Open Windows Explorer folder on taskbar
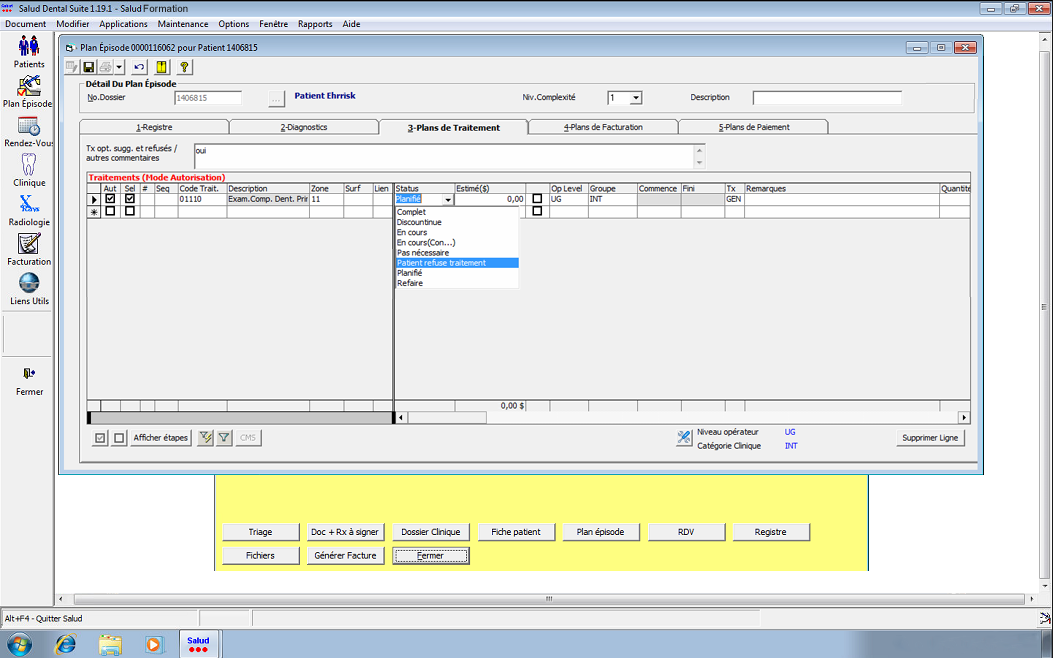This screenshot has height=658, width=1053. [x=110, y=645]
